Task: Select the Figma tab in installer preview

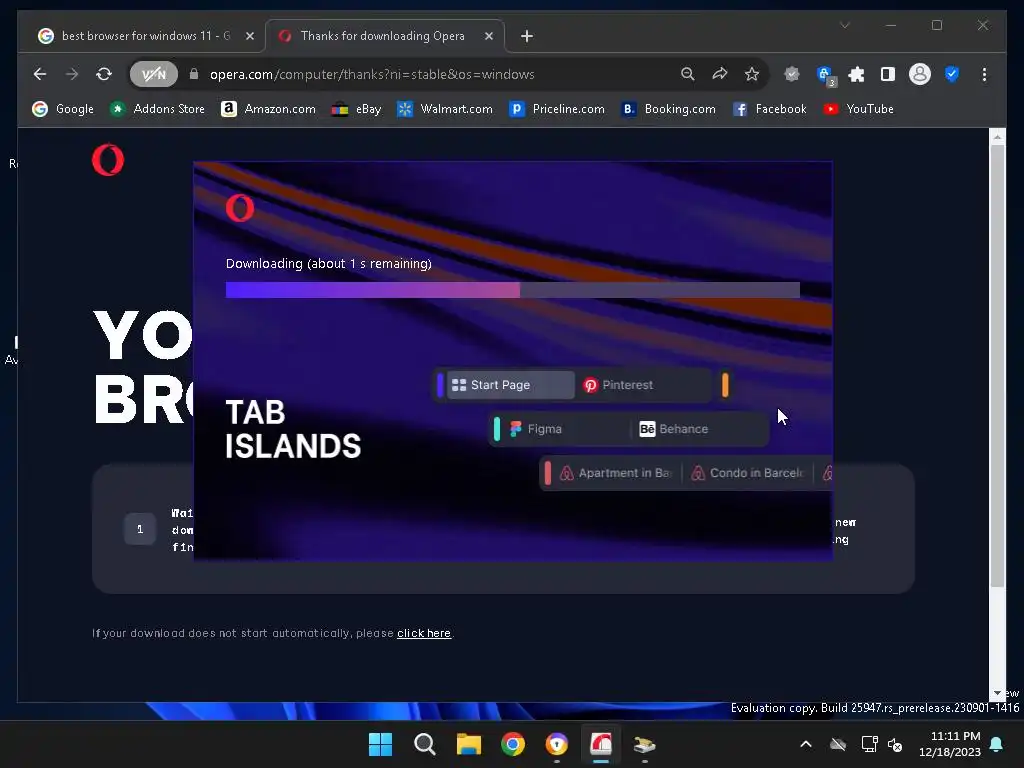Action: pyautogui.click(x=565, y=429)
